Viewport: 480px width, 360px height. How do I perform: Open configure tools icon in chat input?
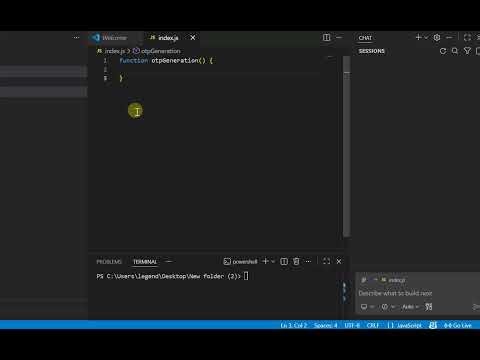click(429, 307)
